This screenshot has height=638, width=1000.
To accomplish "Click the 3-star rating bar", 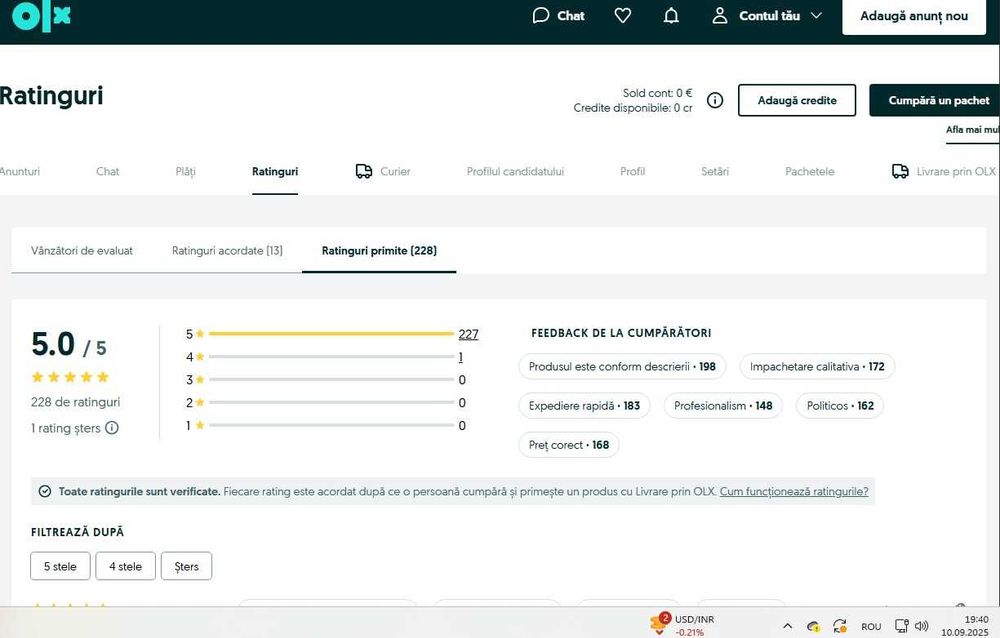I will (331, 380).
